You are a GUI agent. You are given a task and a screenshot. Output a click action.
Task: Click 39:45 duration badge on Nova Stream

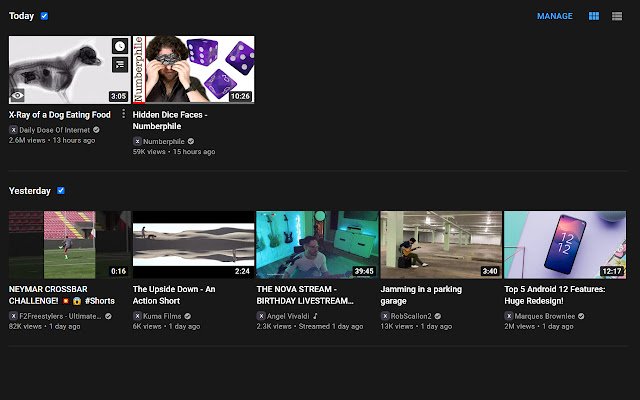[364, 271]
